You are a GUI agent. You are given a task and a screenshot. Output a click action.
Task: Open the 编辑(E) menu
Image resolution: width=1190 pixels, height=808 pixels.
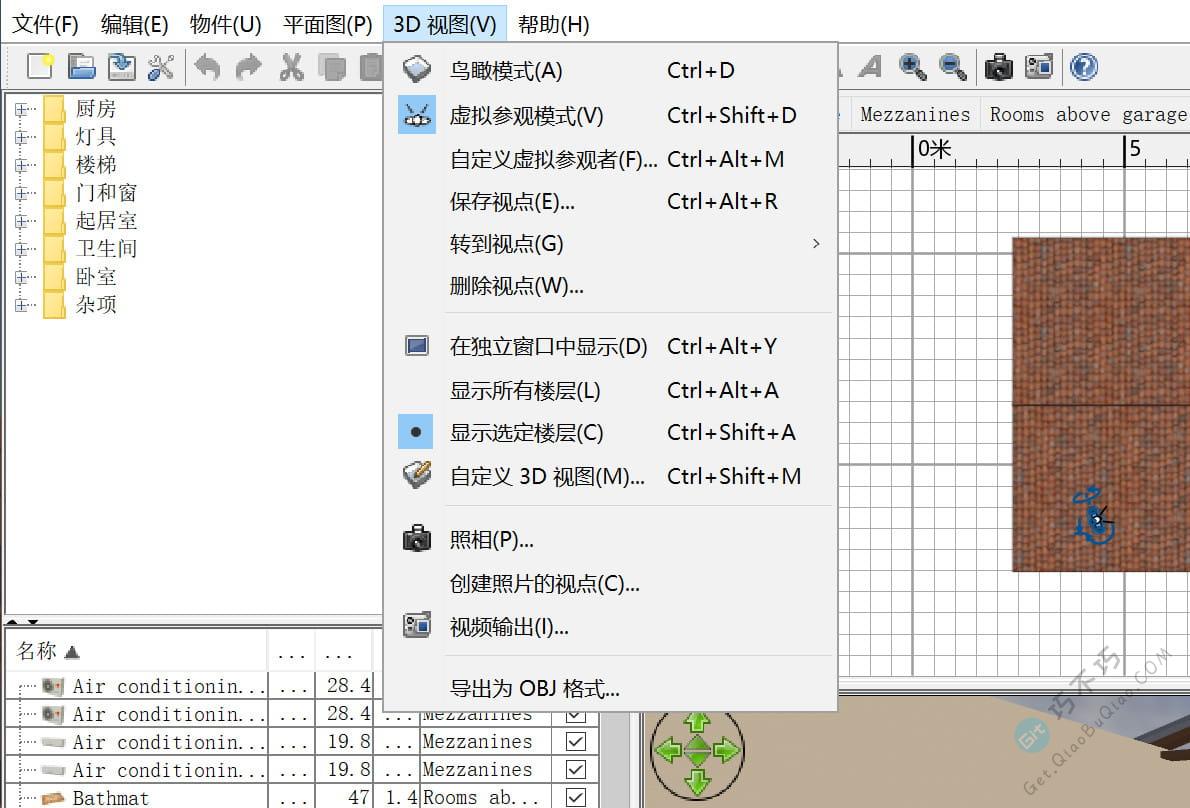tap(134, 24)
